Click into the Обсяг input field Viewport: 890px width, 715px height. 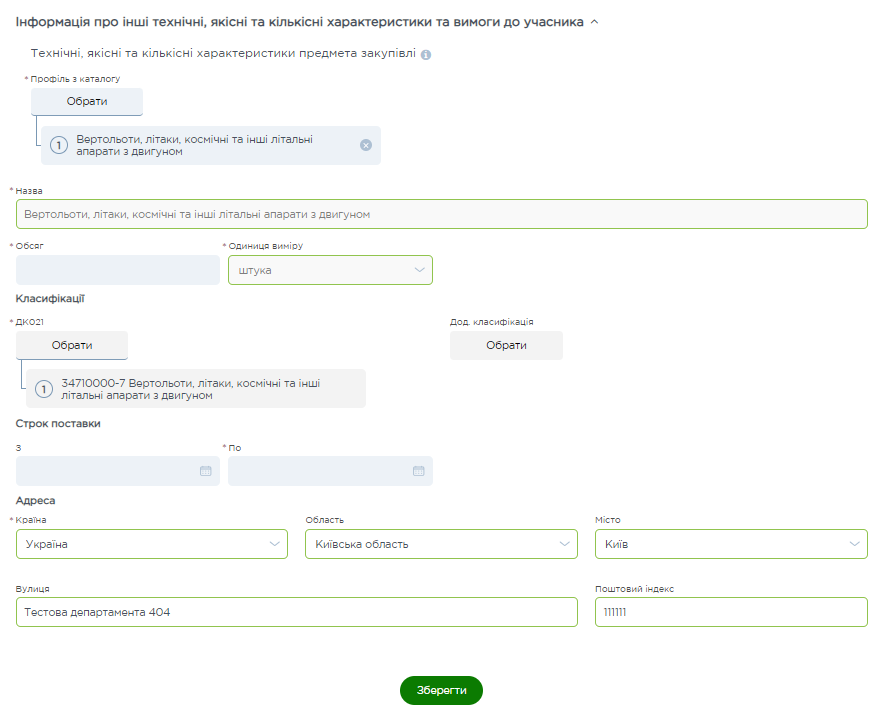(x=118, y=270)
